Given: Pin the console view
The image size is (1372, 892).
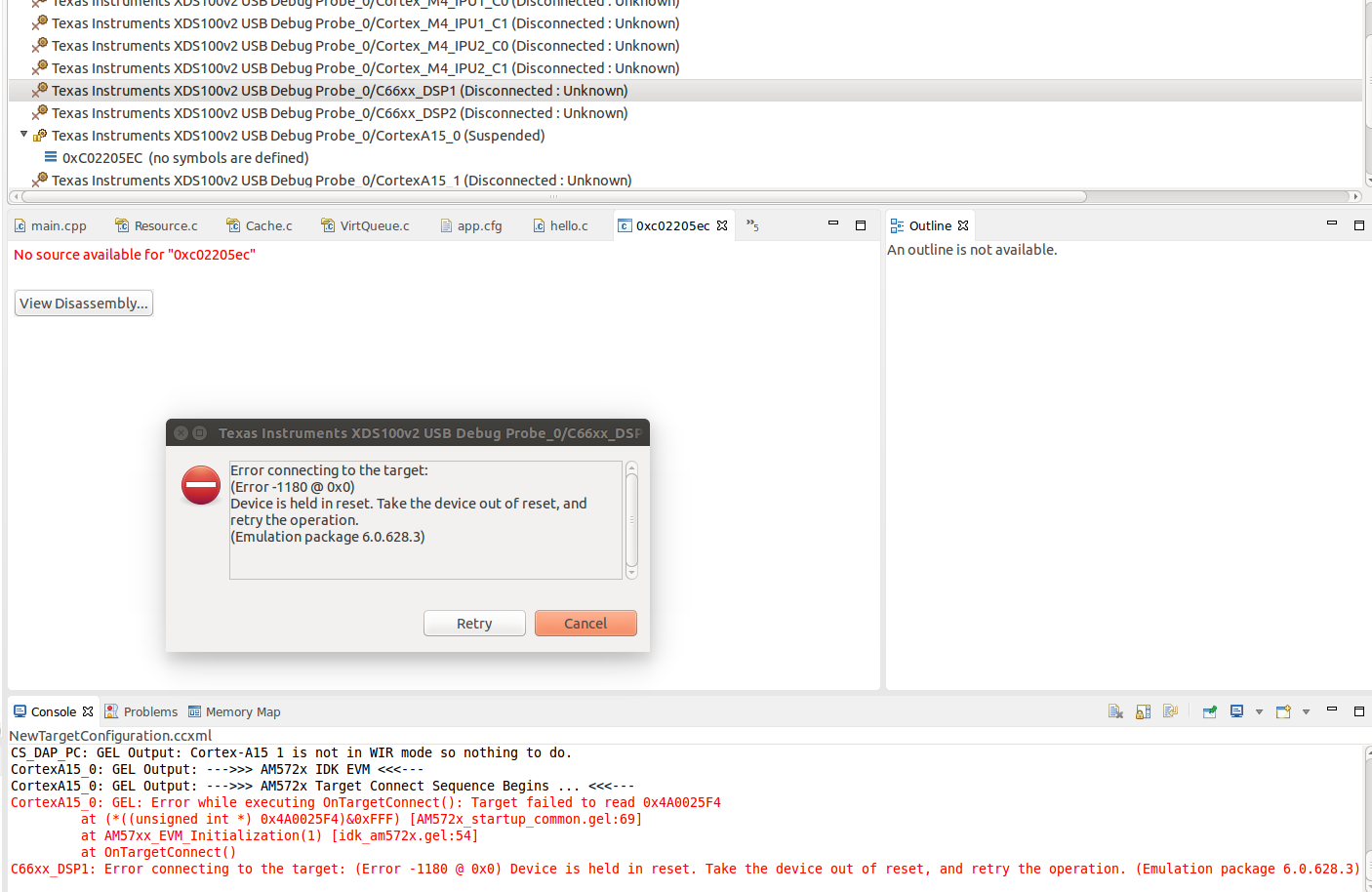Looking at the screenshot, I should click(x=1210, y=711).
